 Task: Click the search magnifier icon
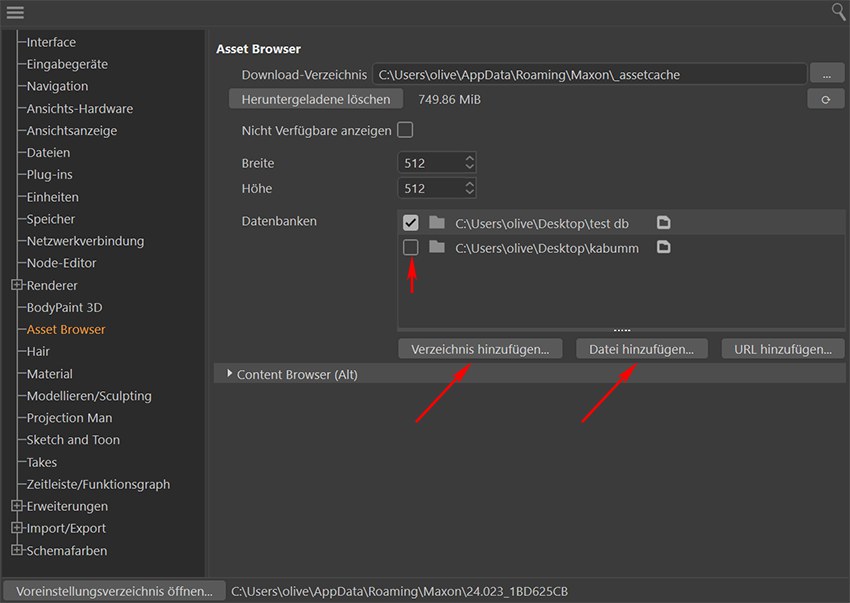[838, 11]
